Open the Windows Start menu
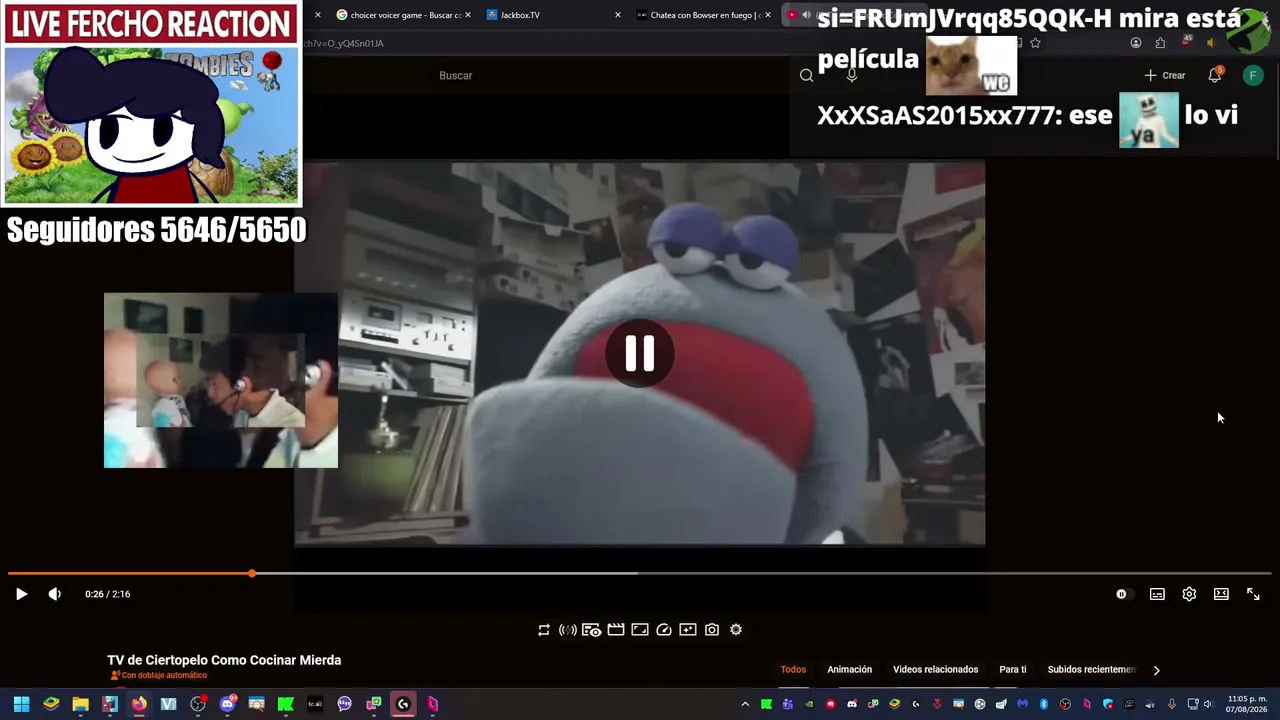This screenshot has height=720, width=1280. (21, 704)
